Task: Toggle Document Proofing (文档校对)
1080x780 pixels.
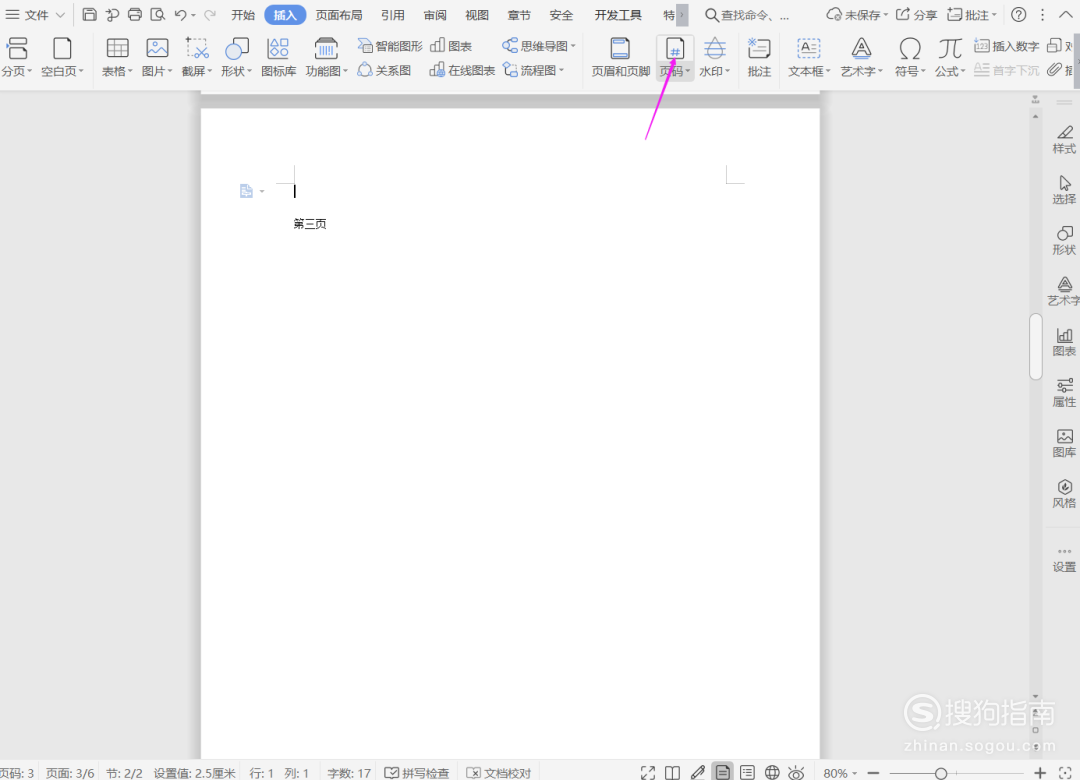Action: 499,772
